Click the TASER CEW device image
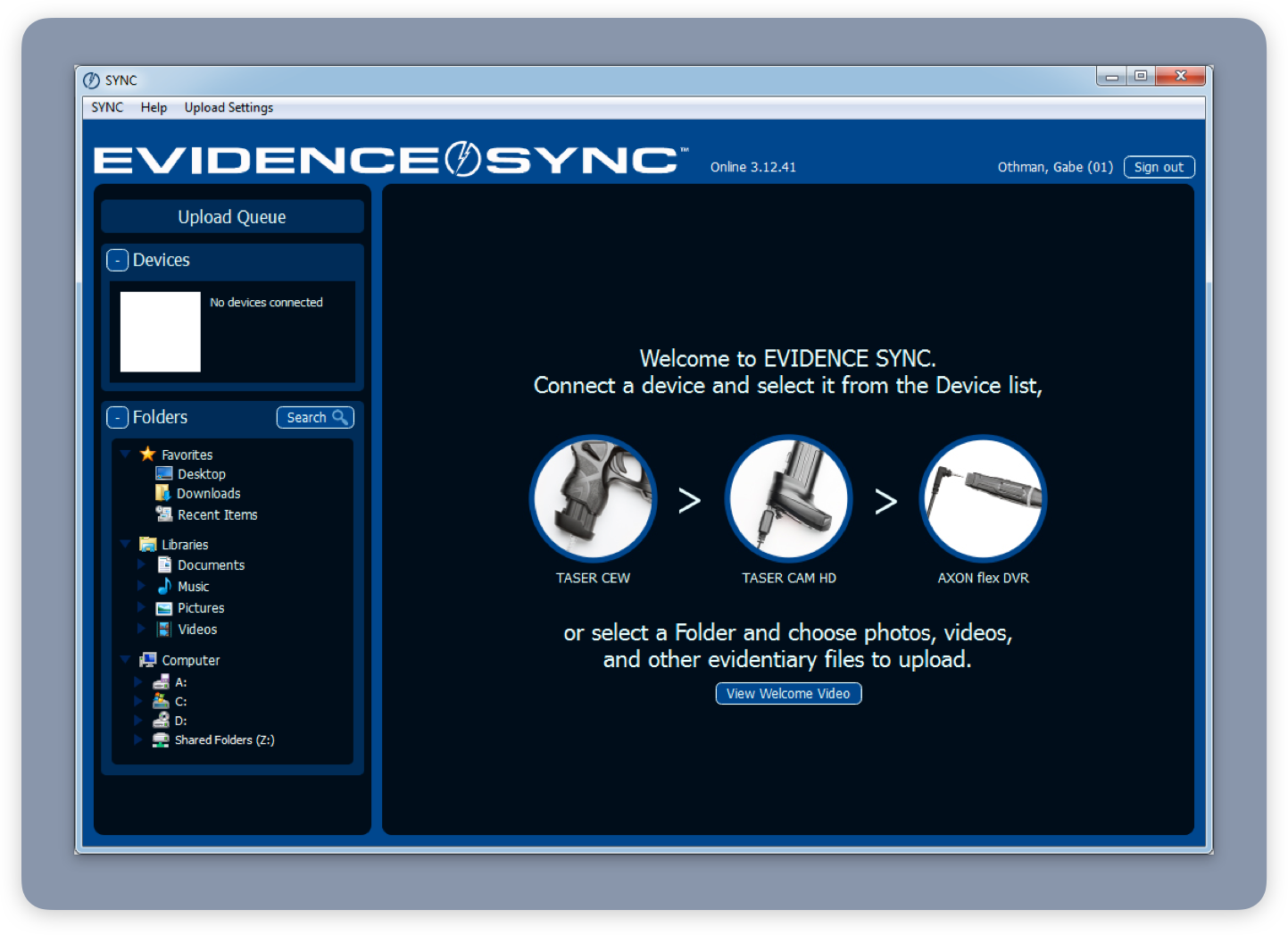 point(593,498)
